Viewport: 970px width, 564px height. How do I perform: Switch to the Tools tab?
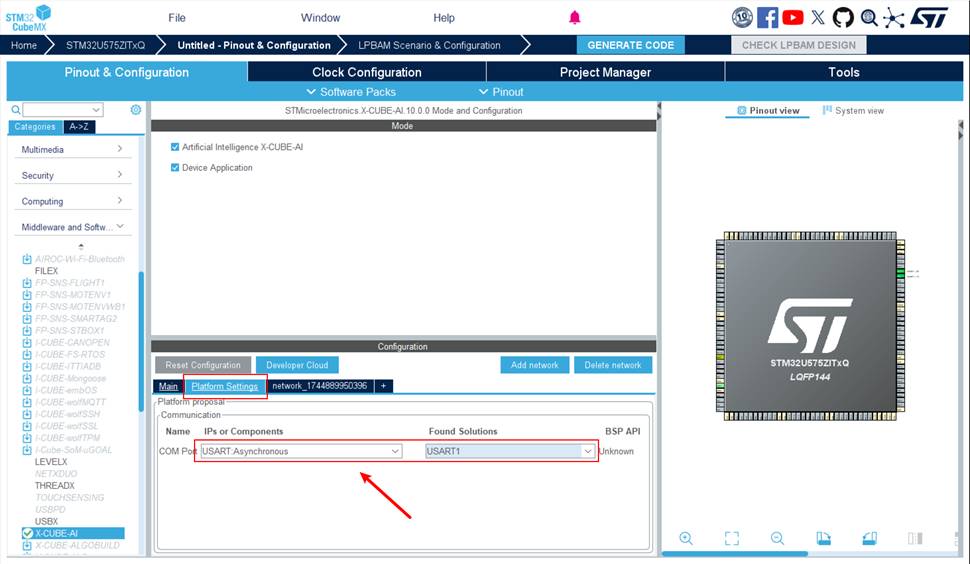pos(844,72)
